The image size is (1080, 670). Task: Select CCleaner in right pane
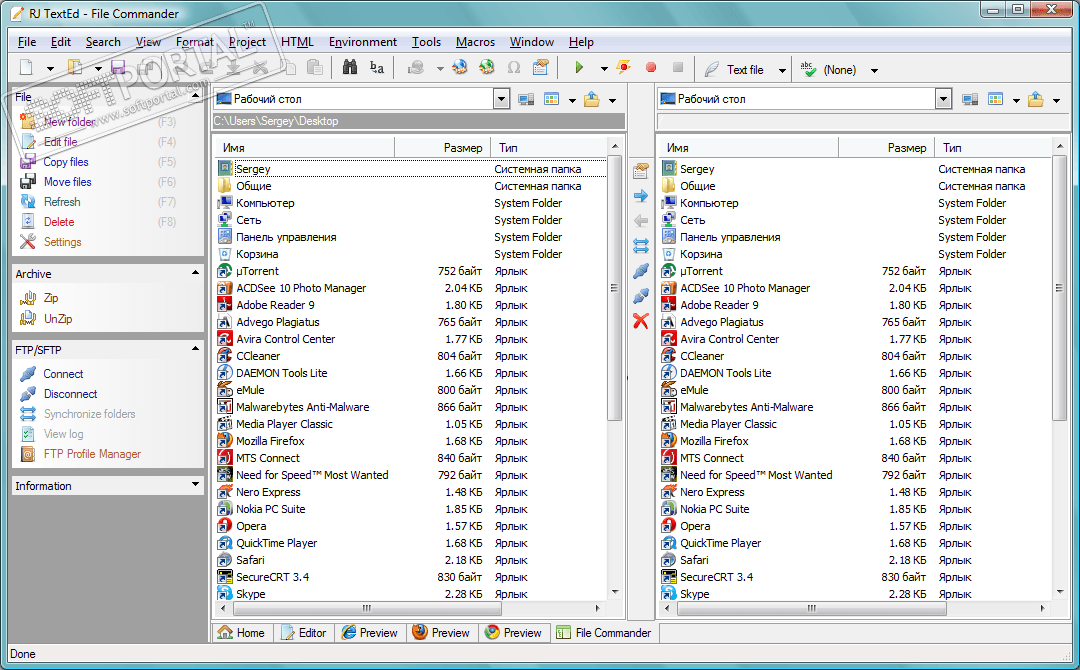pyautogui.click(x=702, y=356)
